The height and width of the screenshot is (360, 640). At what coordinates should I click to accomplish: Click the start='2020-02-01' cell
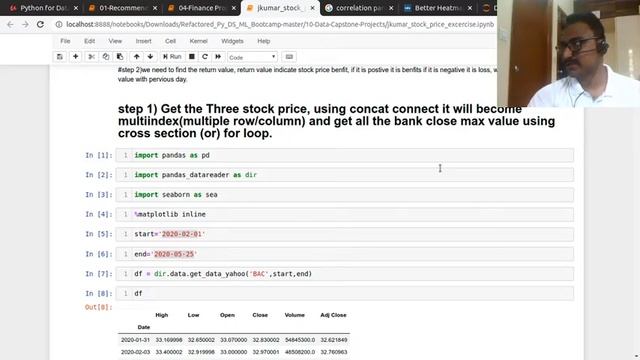pos(344,234)
